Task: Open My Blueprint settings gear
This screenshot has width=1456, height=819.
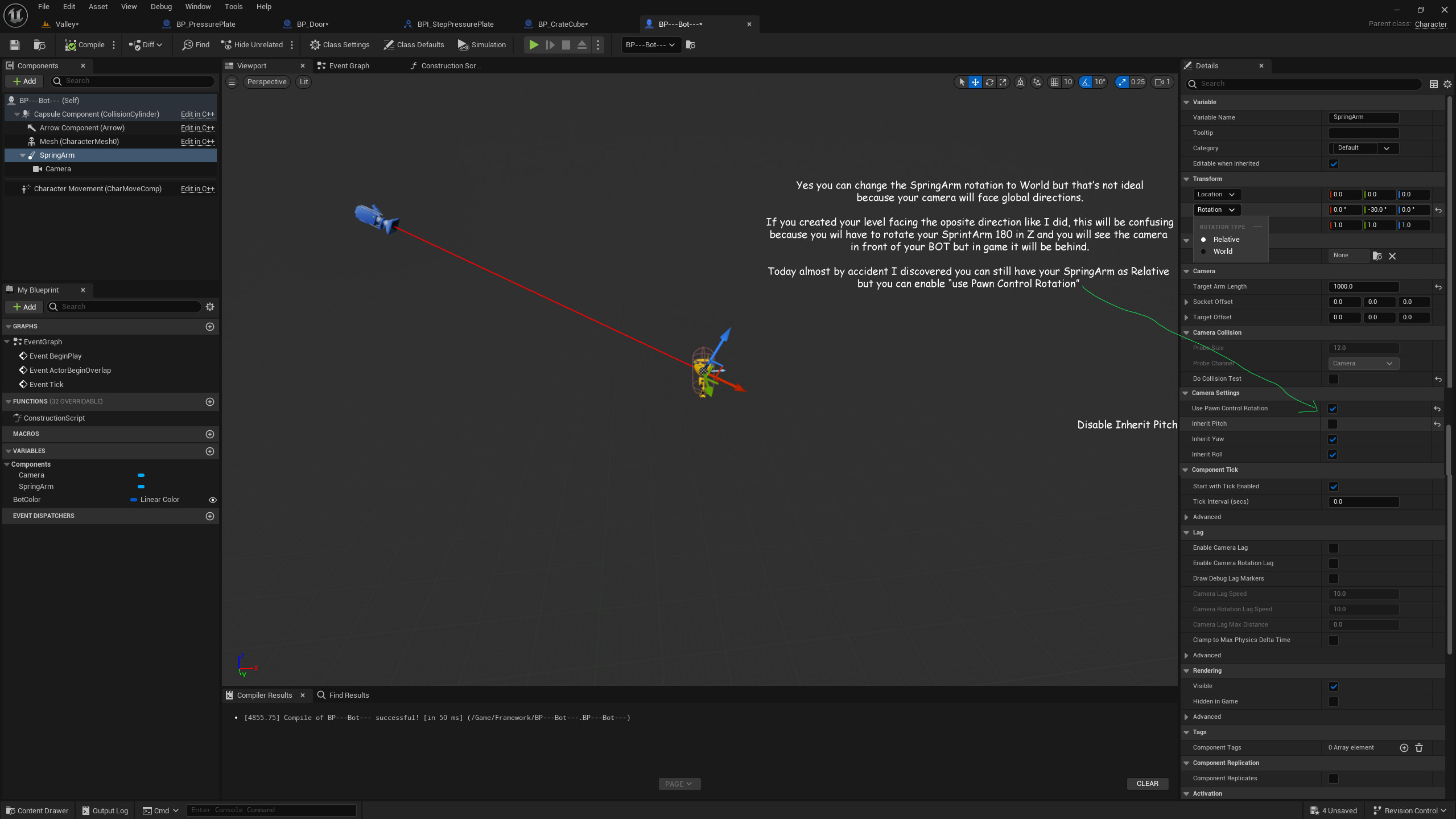Action: point(210,307)
